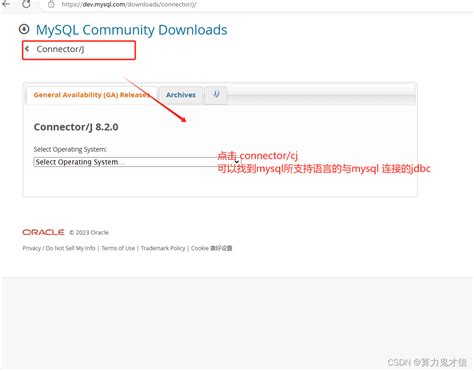Open the Terms of Use link

click(x=118, y=248)
